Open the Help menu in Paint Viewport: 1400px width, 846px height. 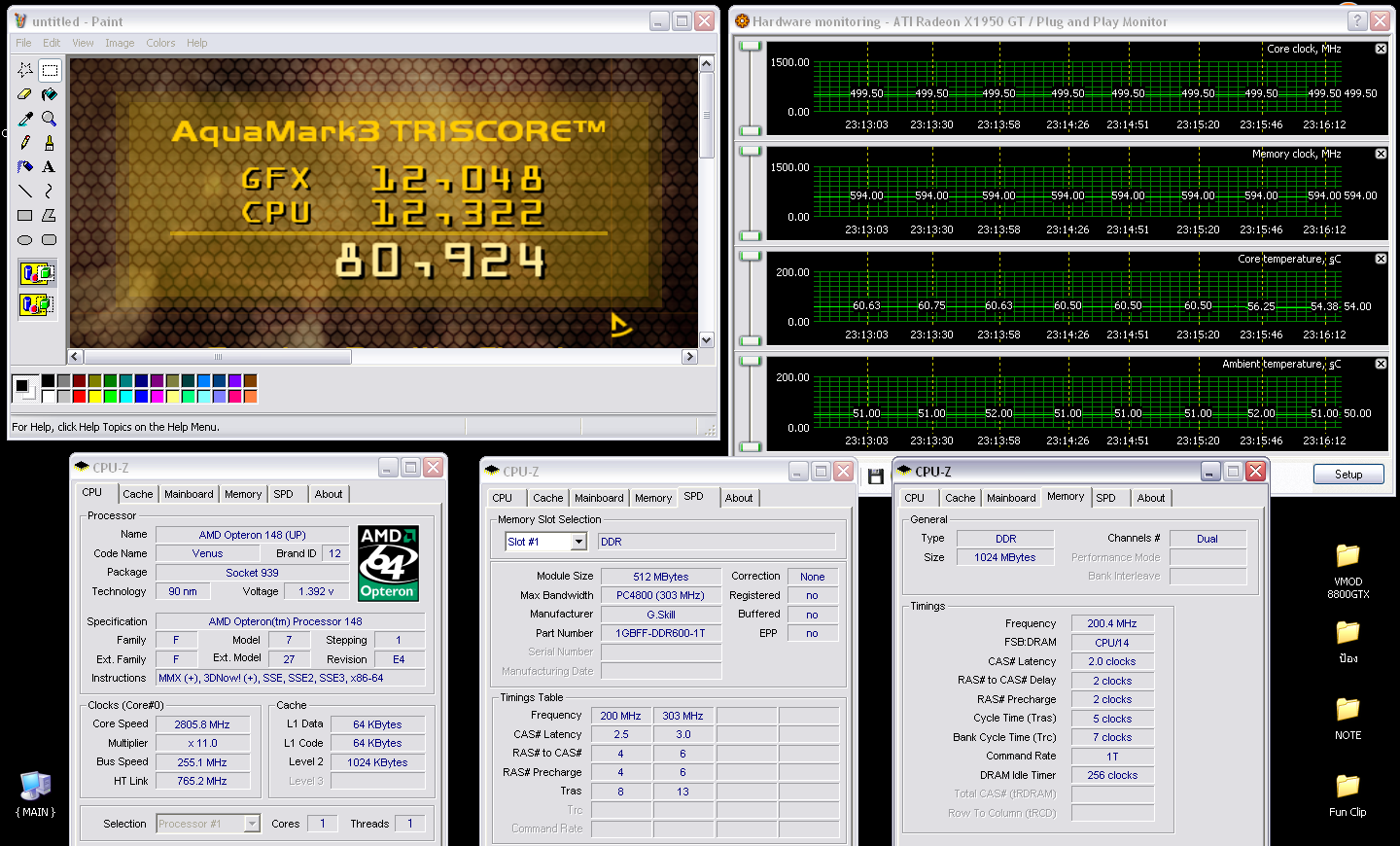(x=196, y=43)
